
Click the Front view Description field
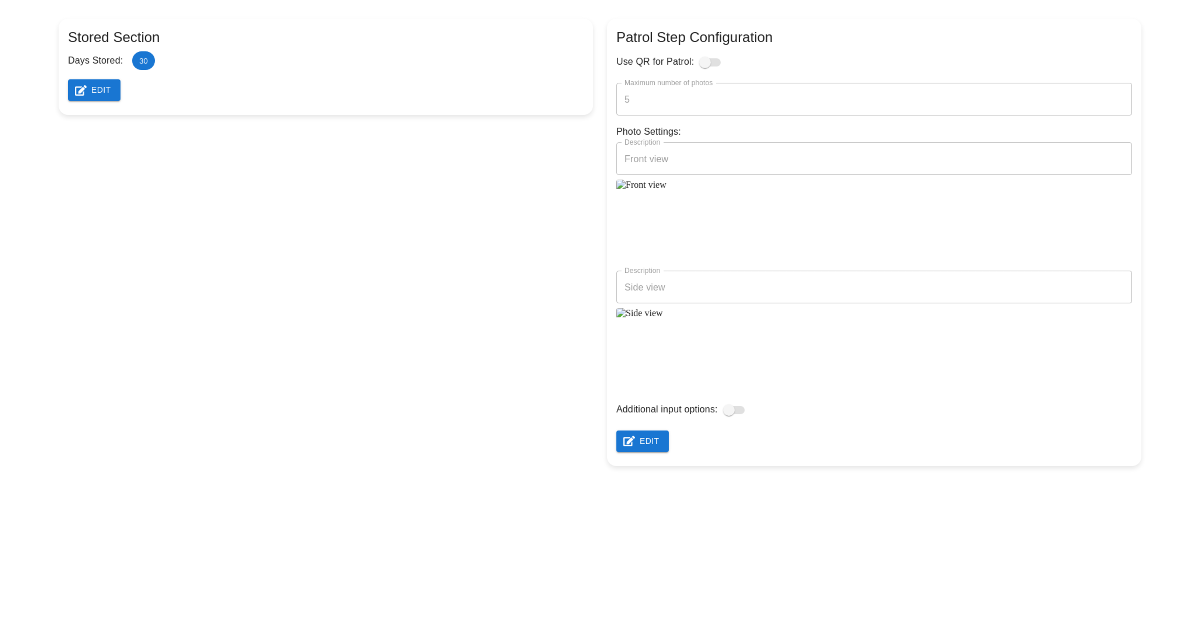pyautogui.click(x=873, y=158)
